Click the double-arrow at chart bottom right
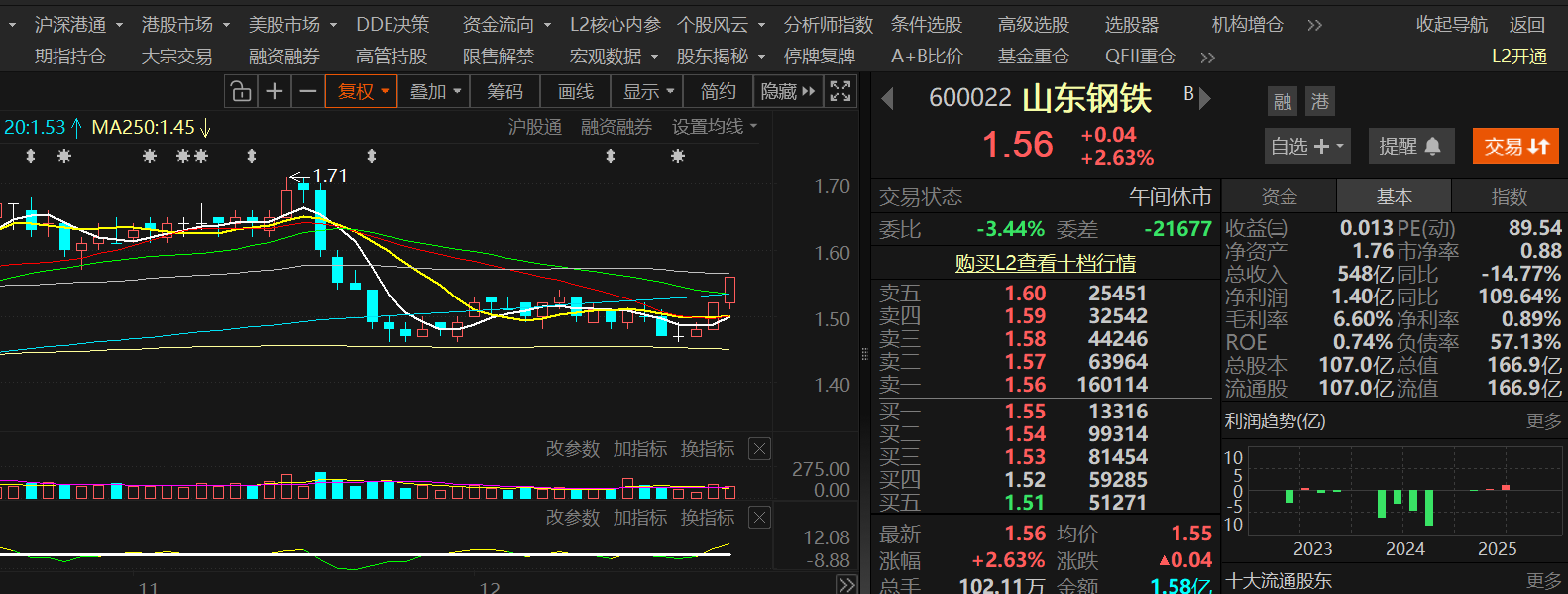This screenshot has height=594, width=1568. (847, 585)
